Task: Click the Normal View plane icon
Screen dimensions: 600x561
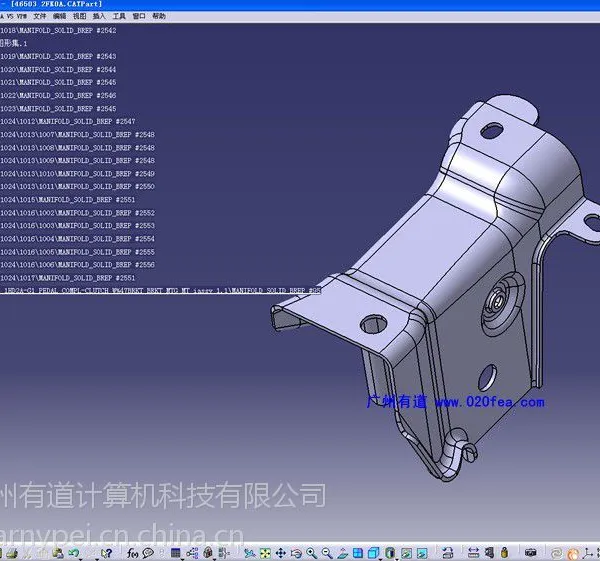Action: click(342, 553)
